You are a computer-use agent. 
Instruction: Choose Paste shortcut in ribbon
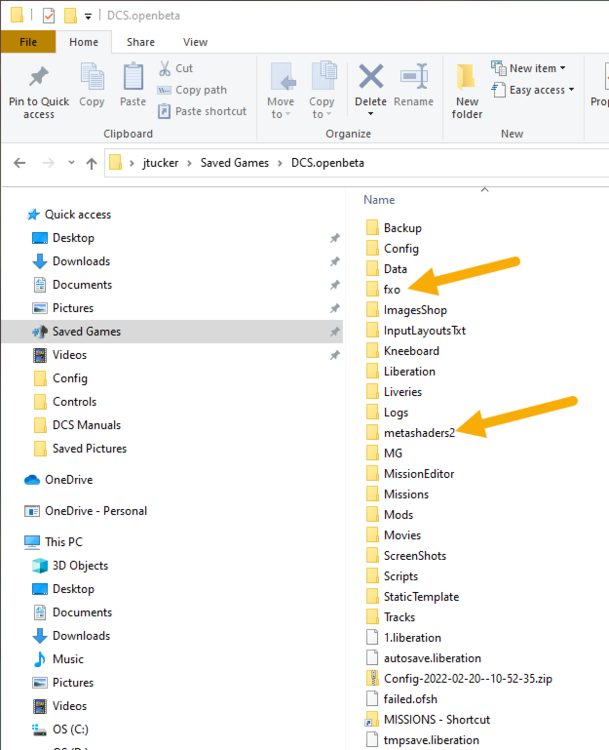202,111
